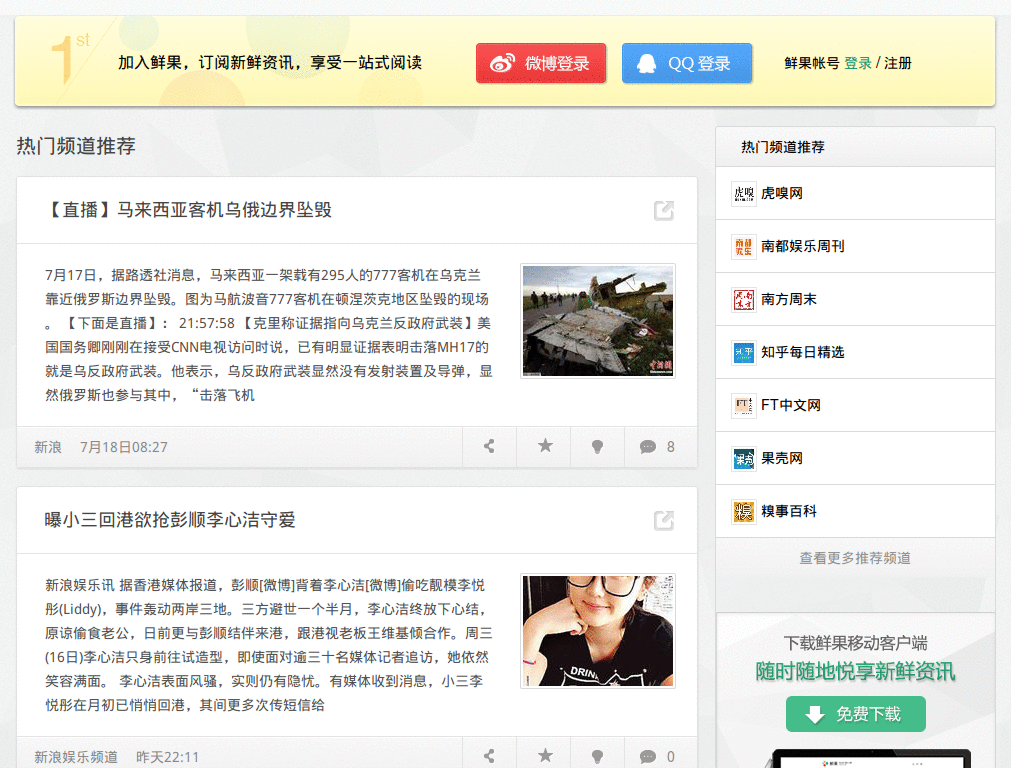Image resolution: width=1024 pixels, height=768 pixels.
Task: Click lightbulb icon on second article
Action: point(597,756)
